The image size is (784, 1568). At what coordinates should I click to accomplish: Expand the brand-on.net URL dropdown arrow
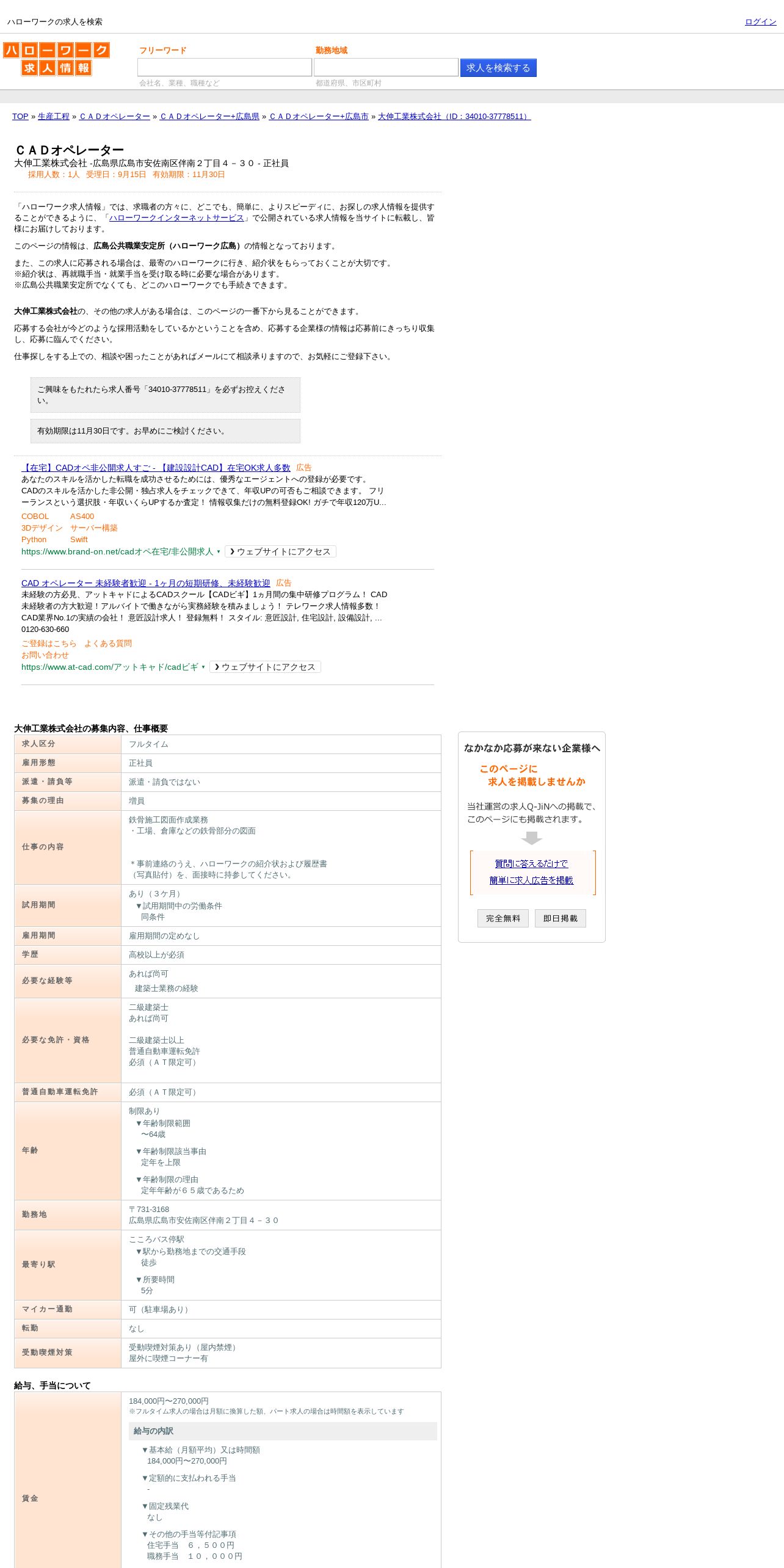(219, 552)
